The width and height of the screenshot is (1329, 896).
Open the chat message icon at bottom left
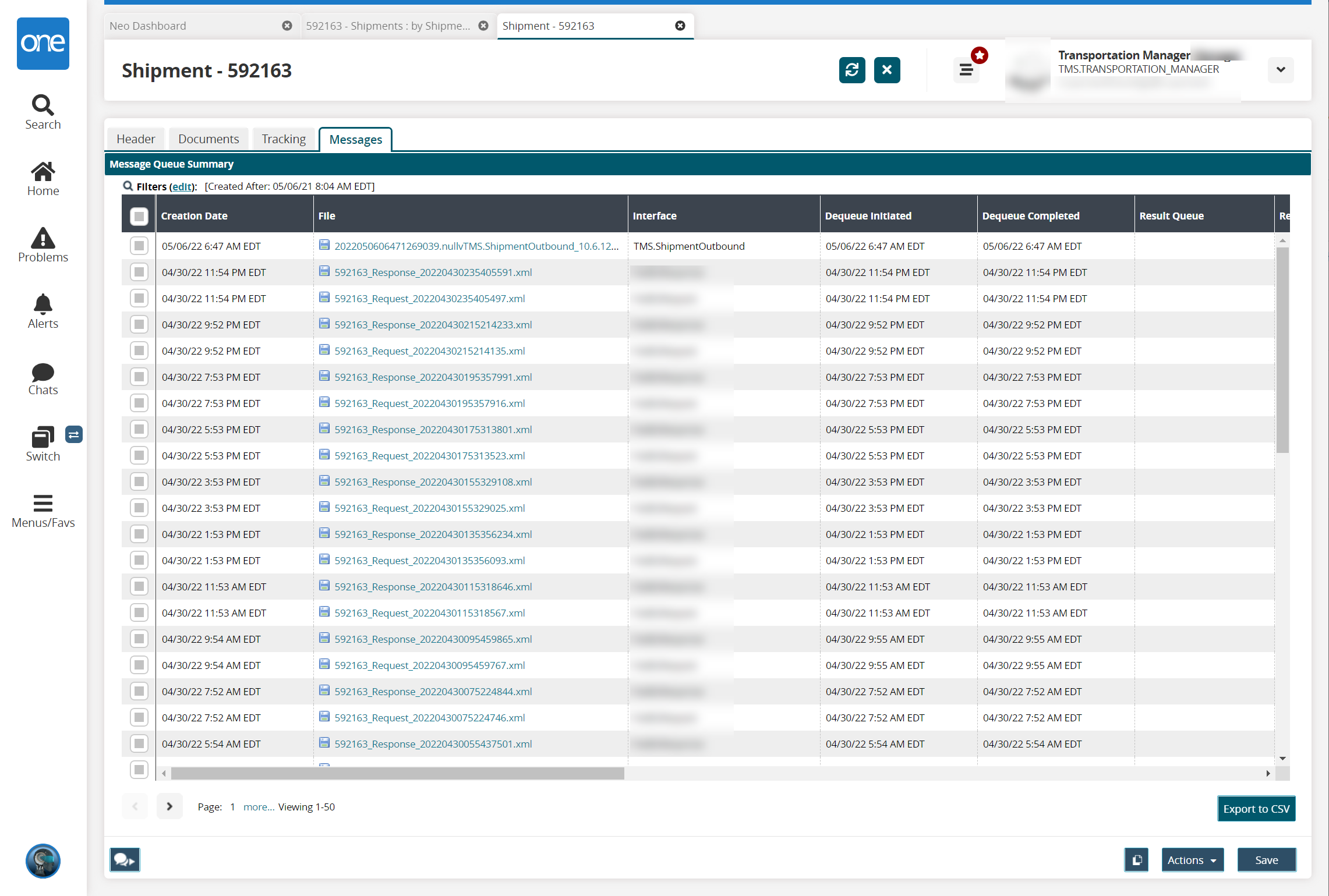pyautogui.click(x=125, y=860)
